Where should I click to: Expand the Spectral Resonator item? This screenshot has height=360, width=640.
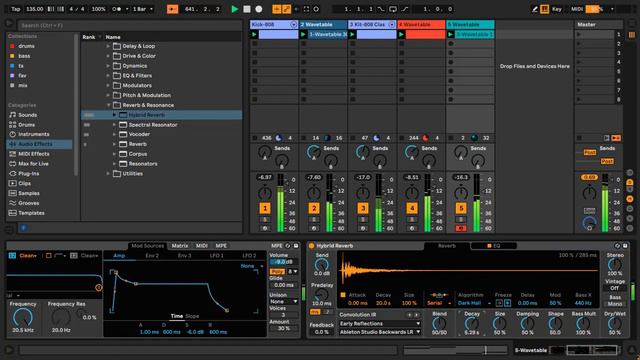pyautogui.click(x=114, y=125)
